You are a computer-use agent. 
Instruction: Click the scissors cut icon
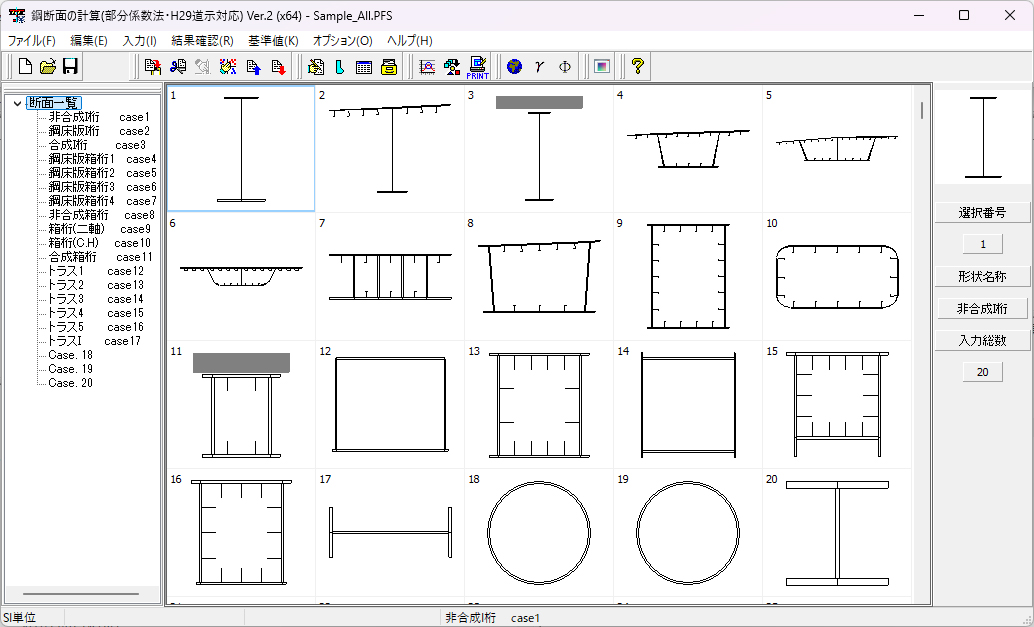click(x=178, y=67)
